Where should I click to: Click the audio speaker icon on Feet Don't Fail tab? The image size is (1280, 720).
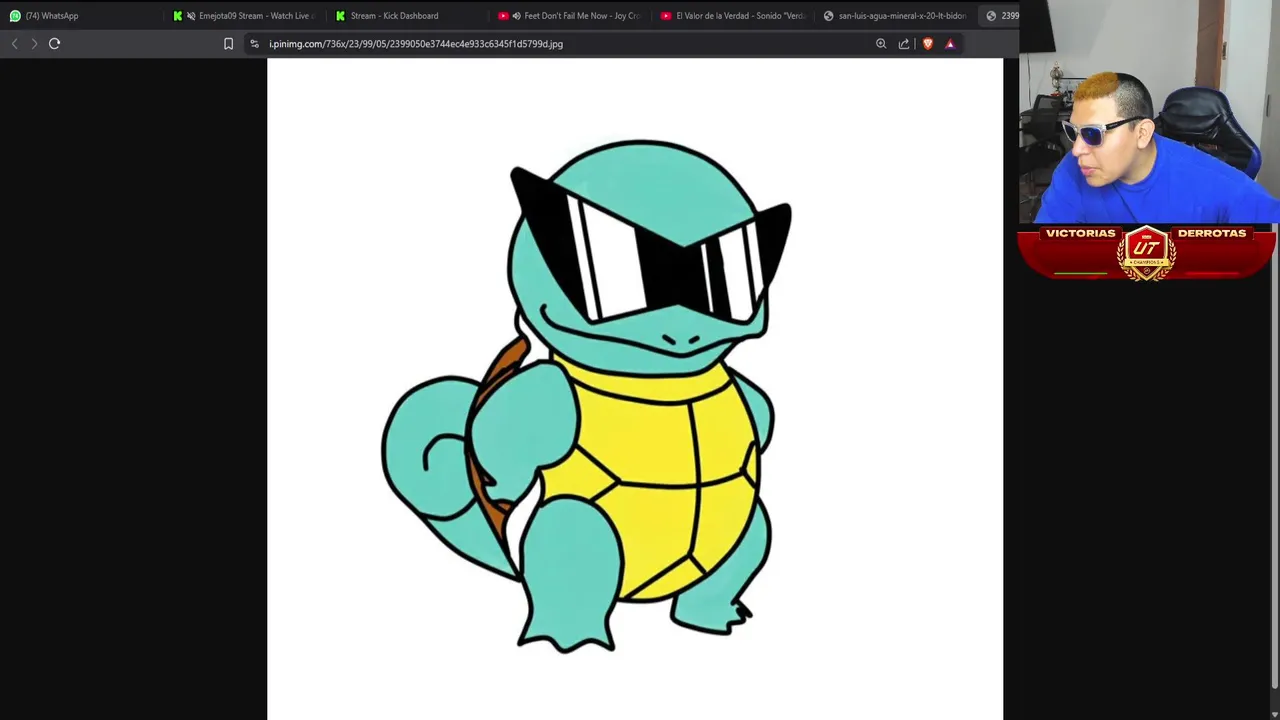click(x=516, y=16)
